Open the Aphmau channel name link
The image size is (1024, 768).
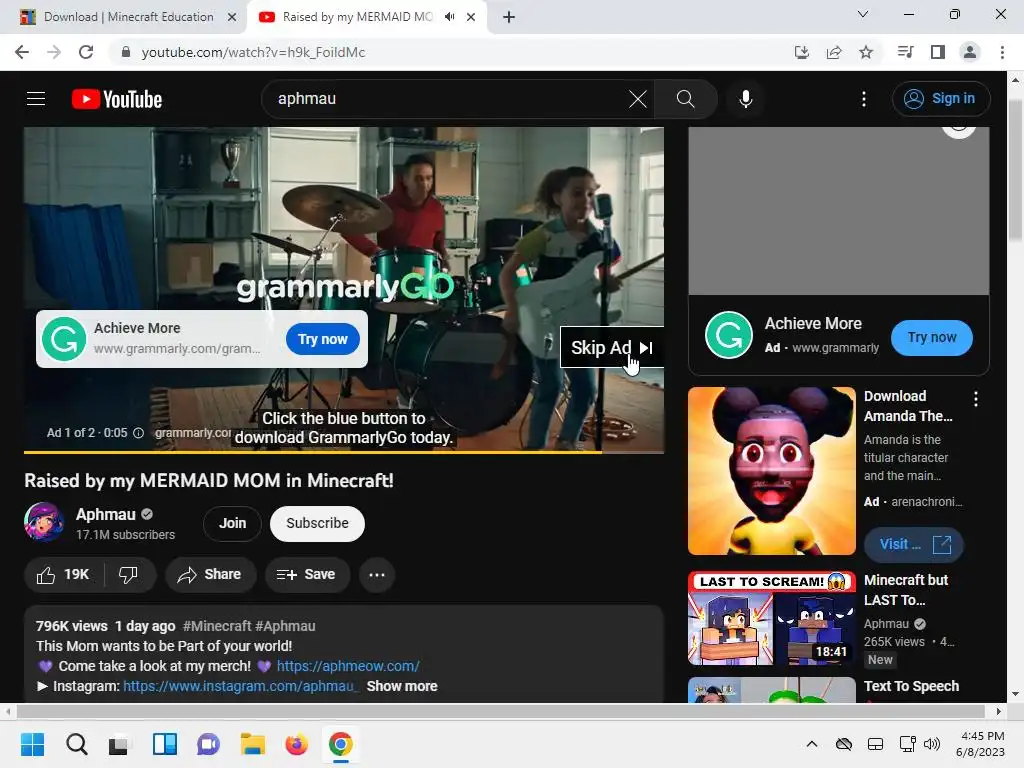click(x=106, y=514)
